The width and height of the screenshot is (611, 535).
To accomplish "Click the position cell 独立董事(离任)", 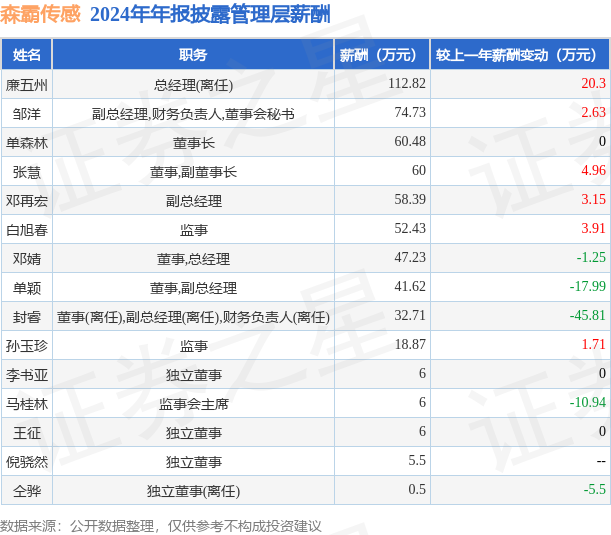I will point(193,491).
